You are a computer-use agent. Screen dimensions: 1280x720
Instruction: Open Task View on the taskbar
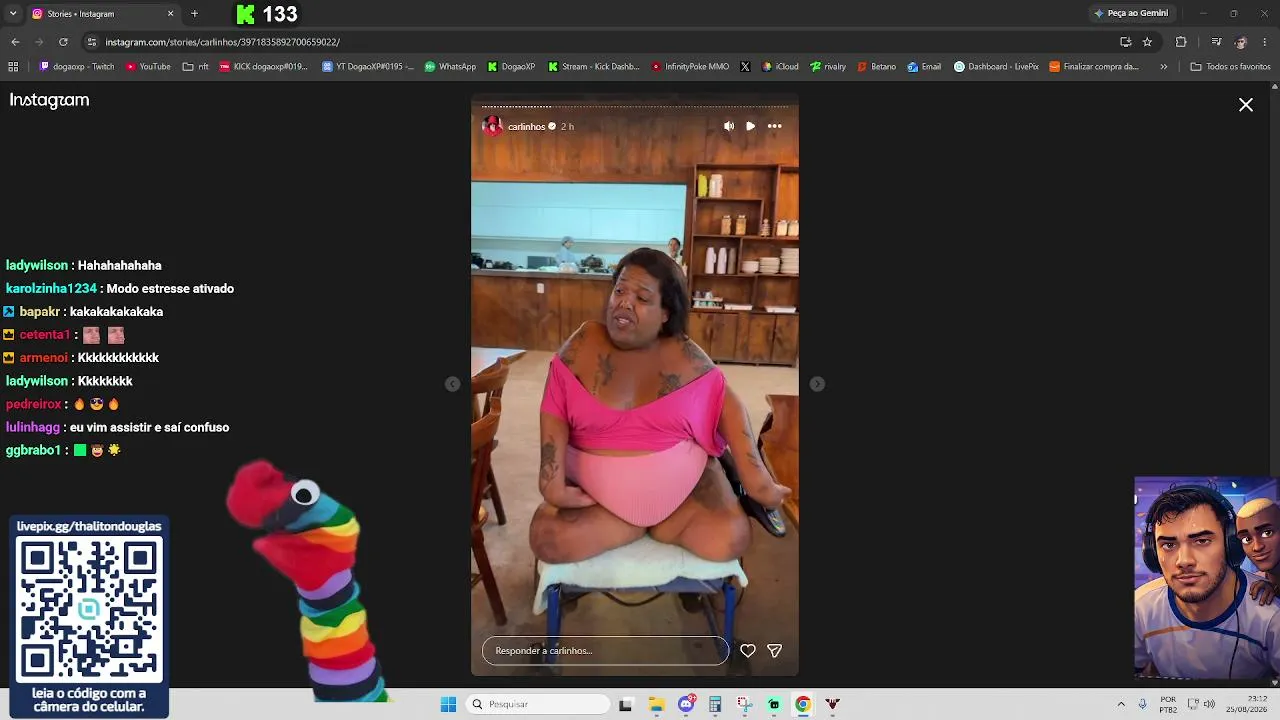(626, 704)
